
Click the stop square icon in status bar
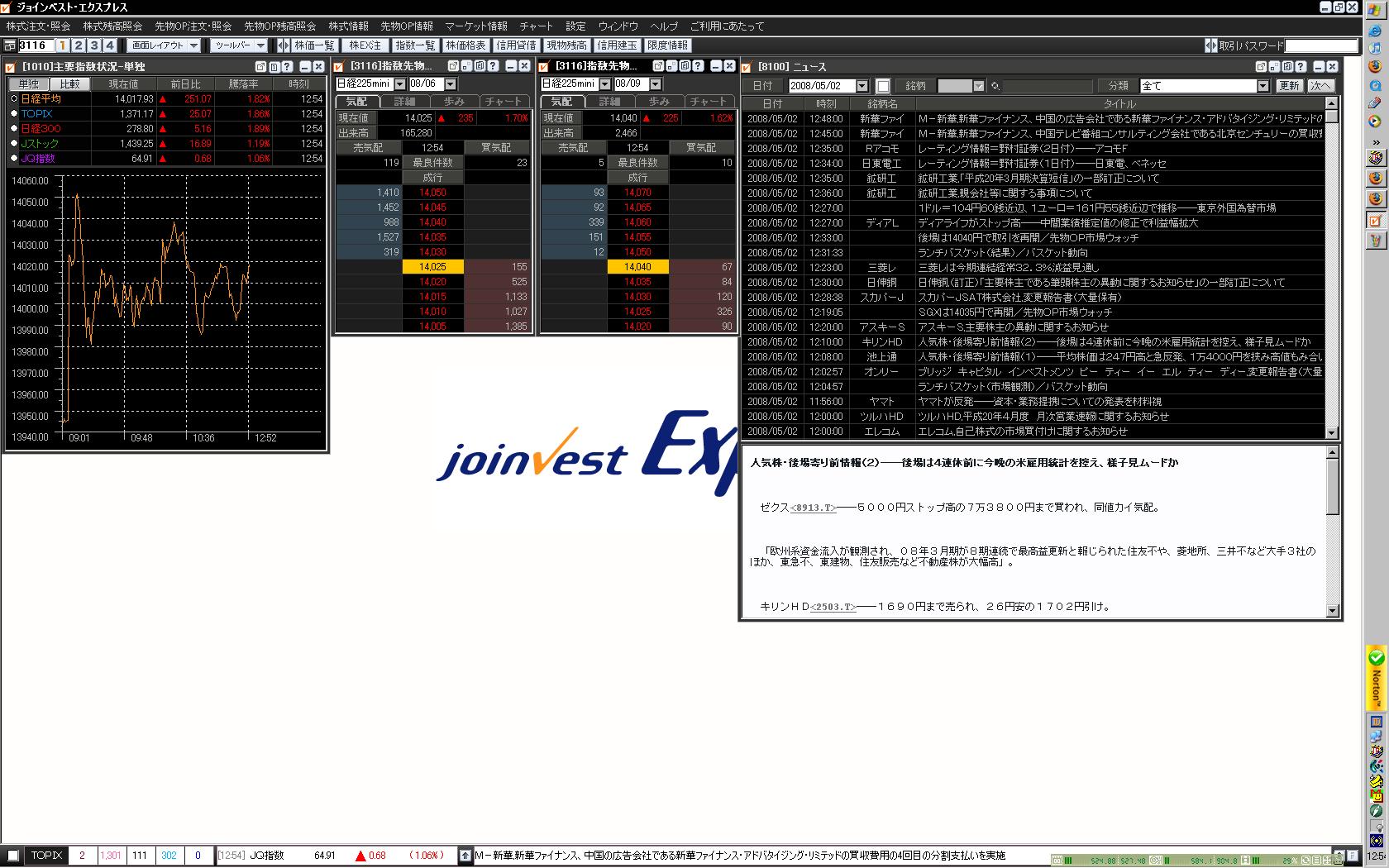(x=12, y=856)
